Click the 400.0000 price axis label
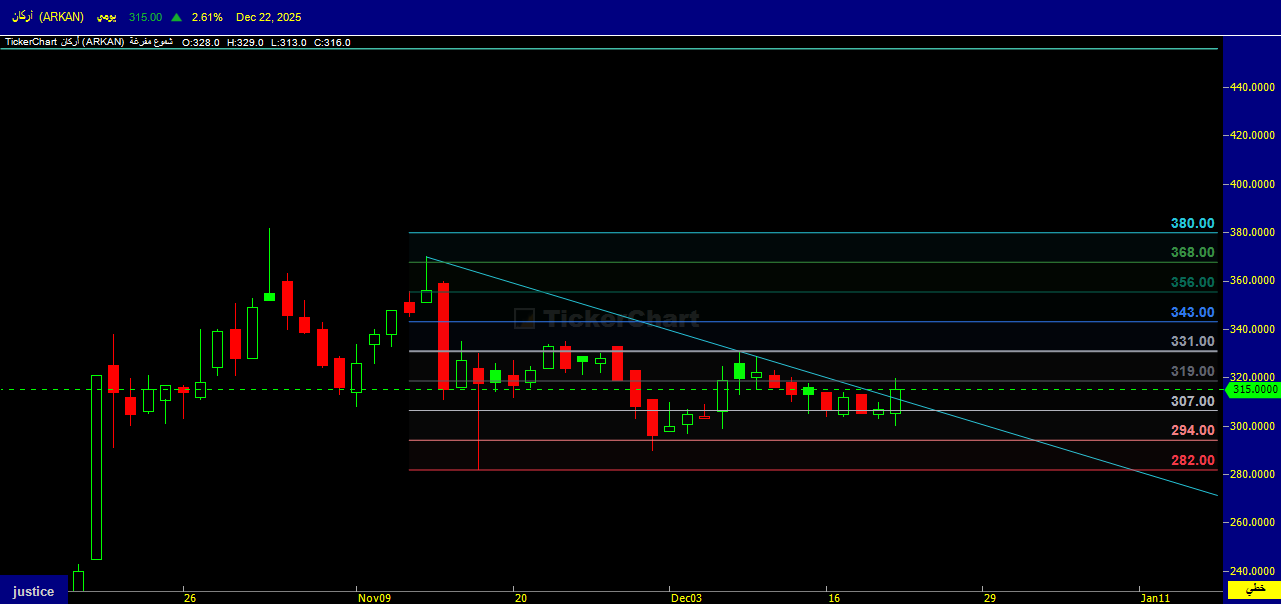This screenshot has width=1281, height=604. (1253, 184)
